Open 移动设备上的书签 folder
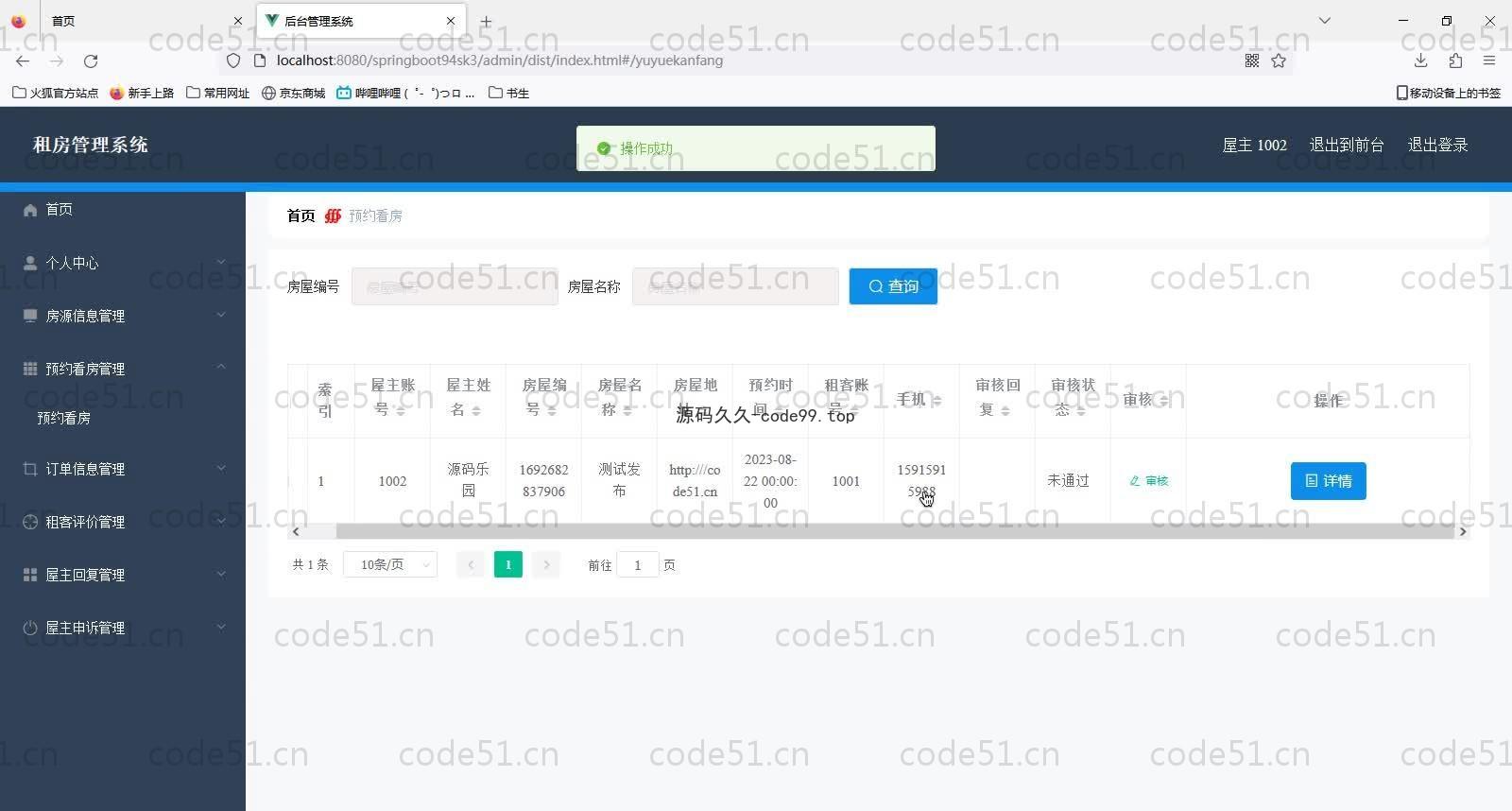Image resolution: width=1512 pixels, height=811 pixels. coord(1449,93)
